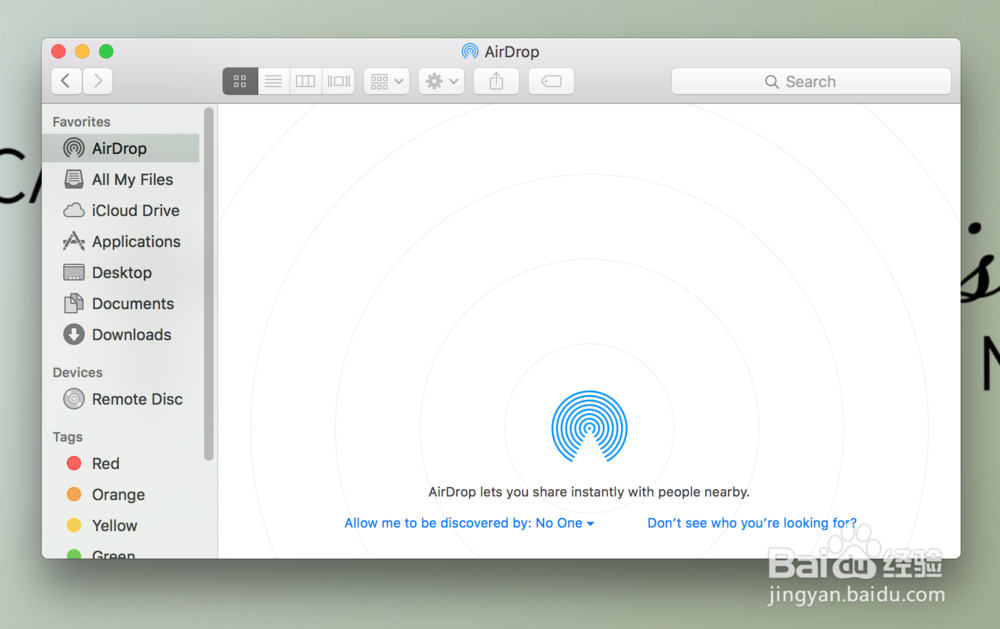Viewport: 1000px width, 629px height.
Task: Click the AirDrop icon in the title bar
Action: pos(470,51)
